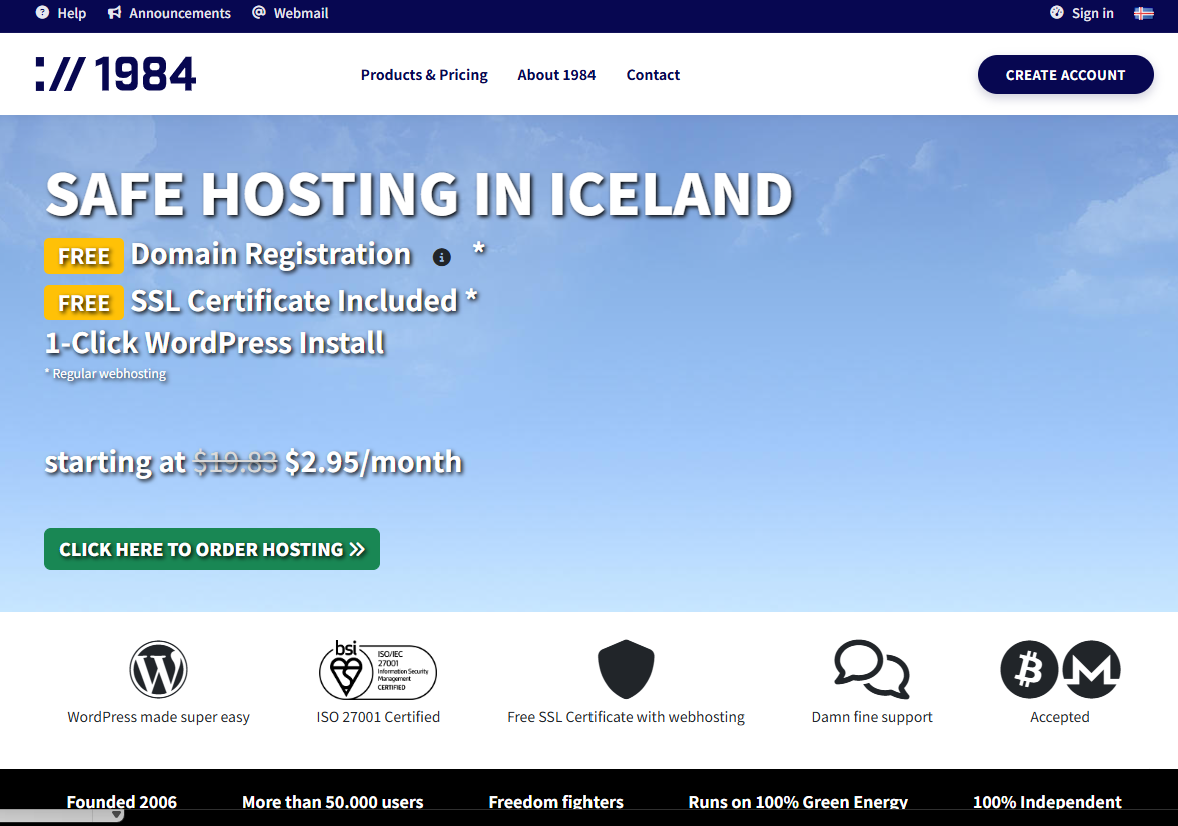Viewport: 1178px width, 826px height.
Task: Open Products & Pricing menu
Action: tap(424, 74)
